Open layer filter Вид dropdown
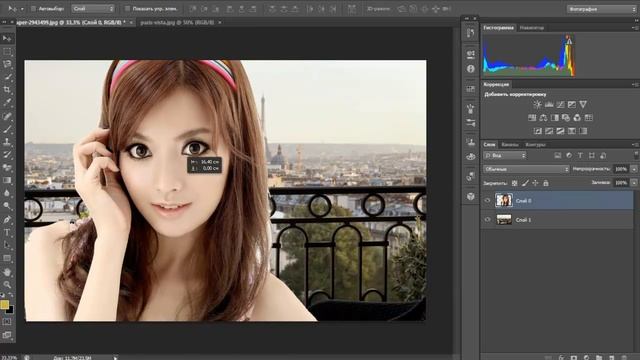This screenshot has width=640, height=360. click(505, 156)
